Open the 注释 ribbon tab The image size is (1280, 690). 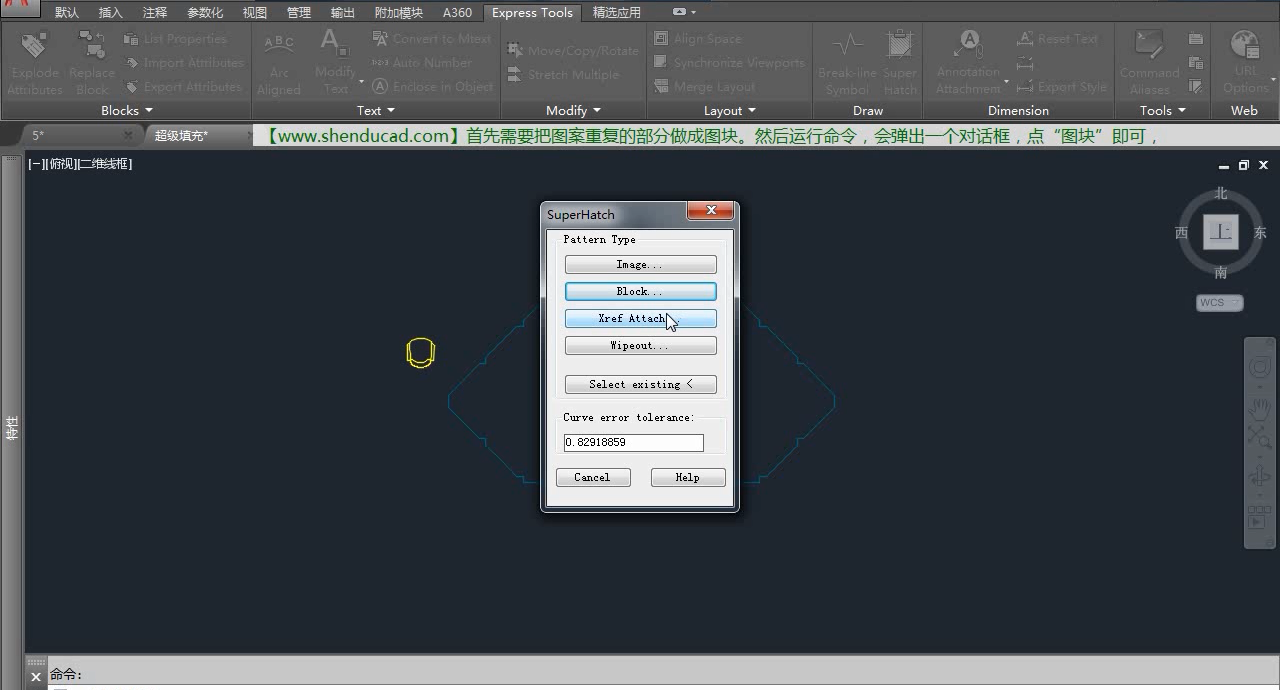coord(155,13)
